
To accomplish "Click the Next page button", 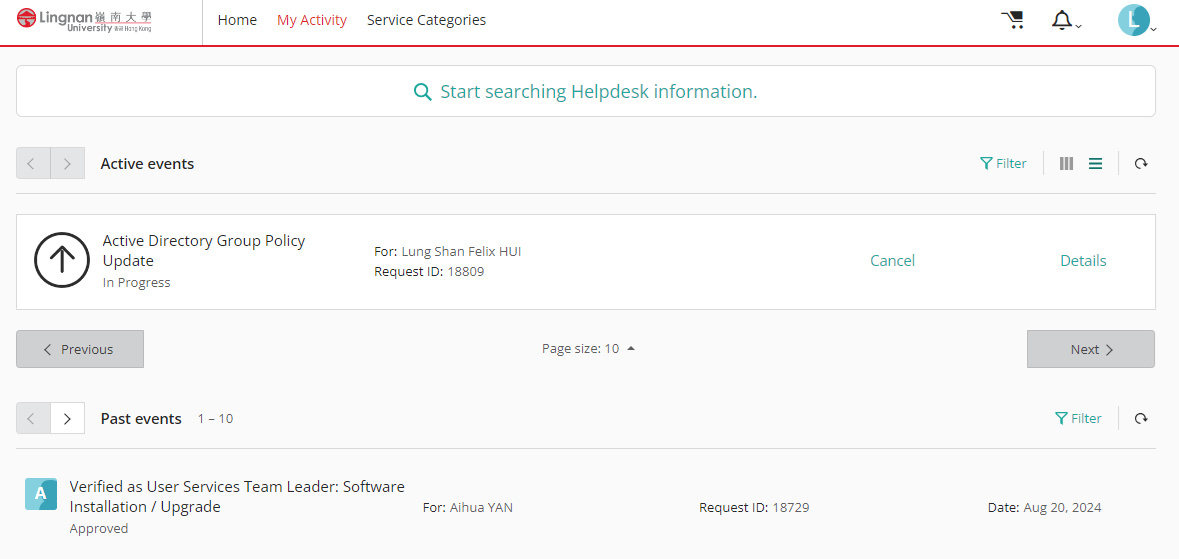I will tap(1091, 349).
